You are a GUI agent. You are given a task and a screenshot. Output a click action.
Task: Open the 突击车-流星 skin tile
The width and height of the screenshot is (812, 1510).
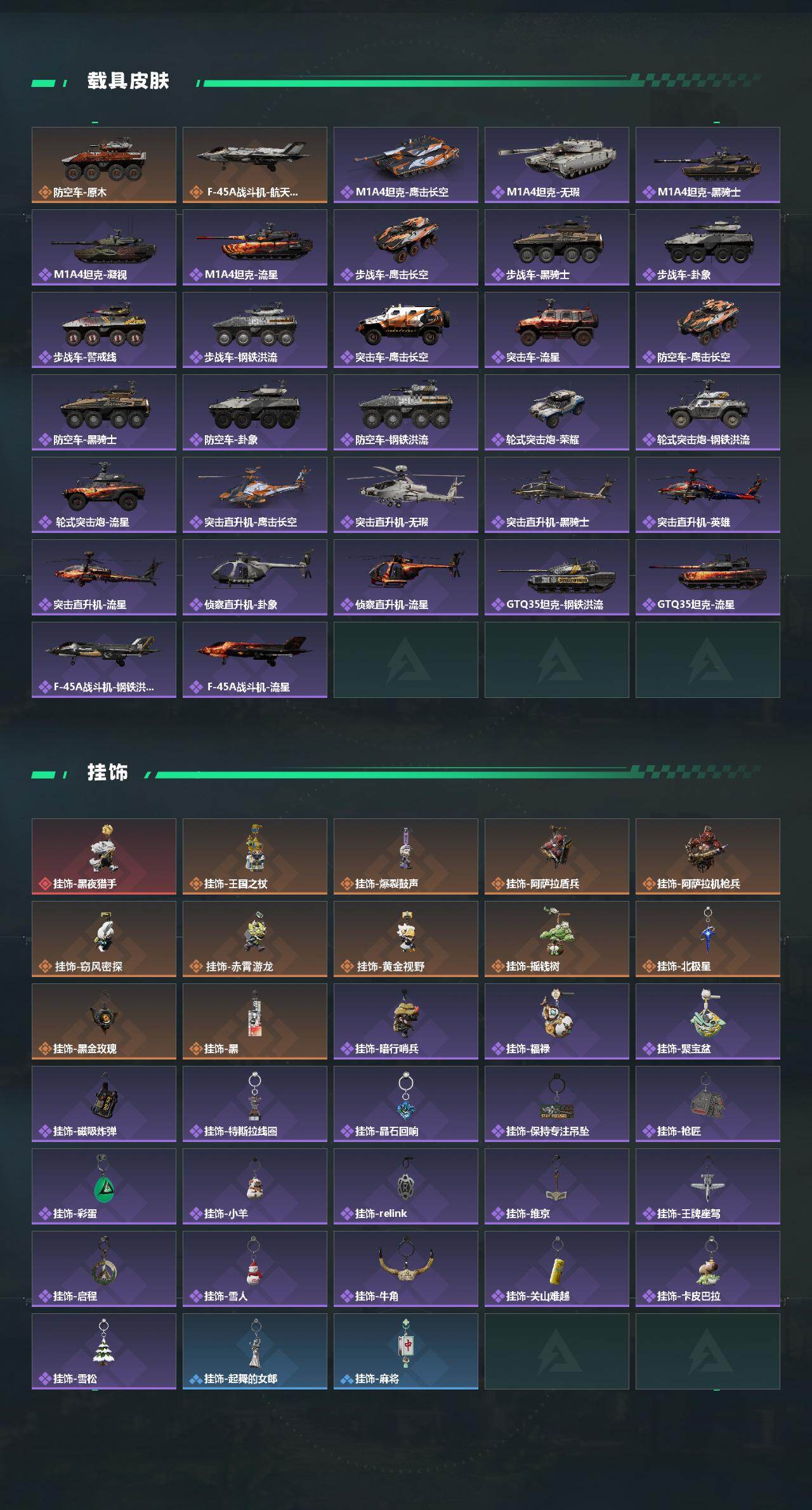tap(557, 330)
